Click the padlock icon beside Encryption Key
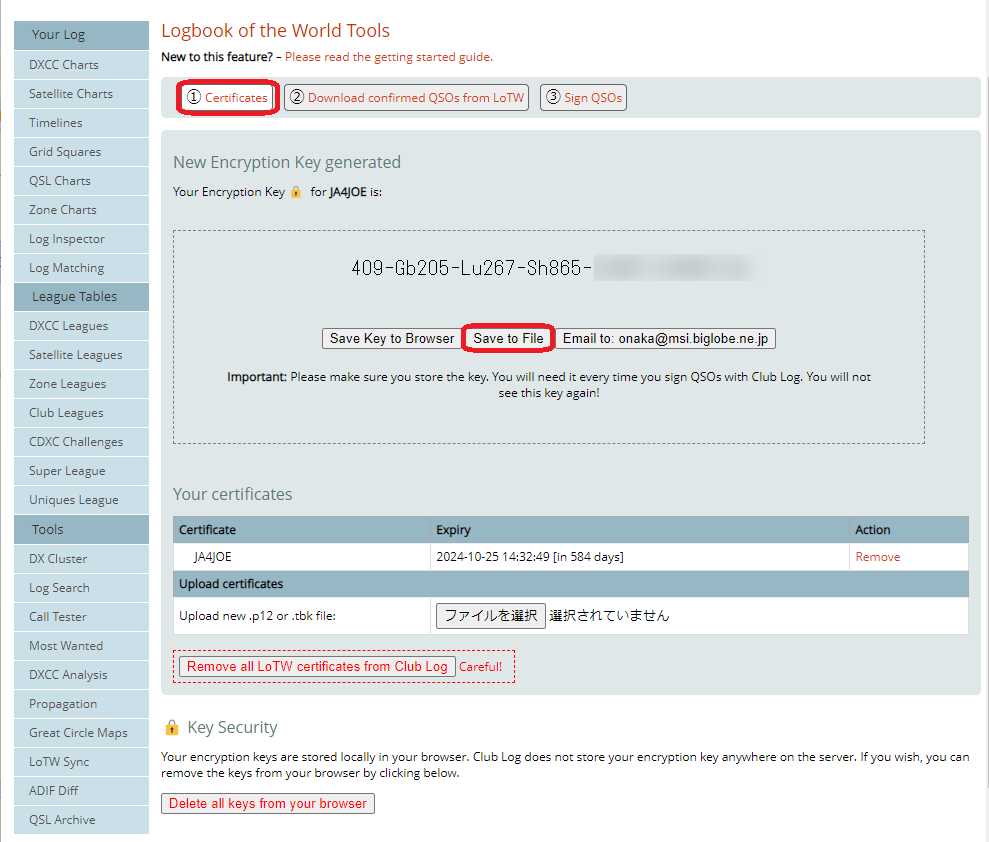This screenshot has width=989, height=842. (x=296, y=192)
